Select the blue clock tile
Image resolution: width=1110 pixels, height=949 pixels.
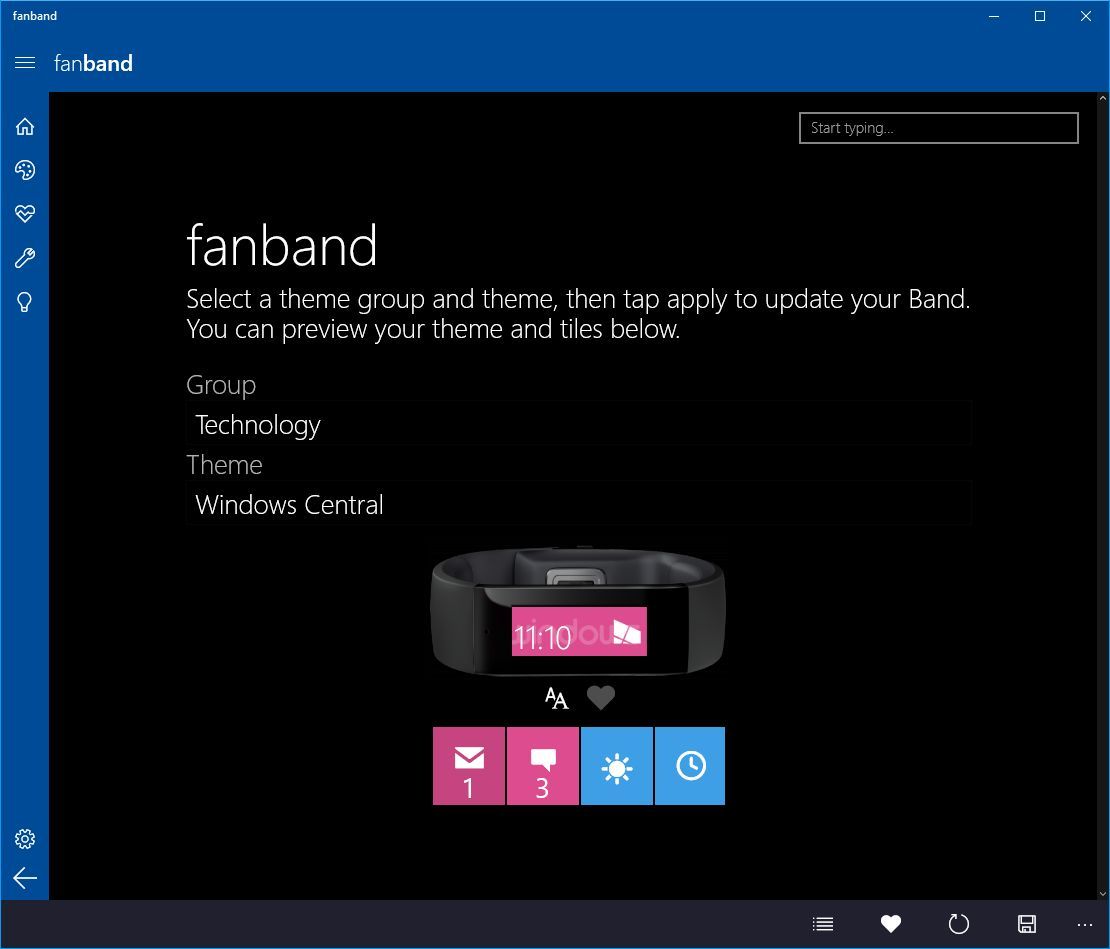click(690, 766)
